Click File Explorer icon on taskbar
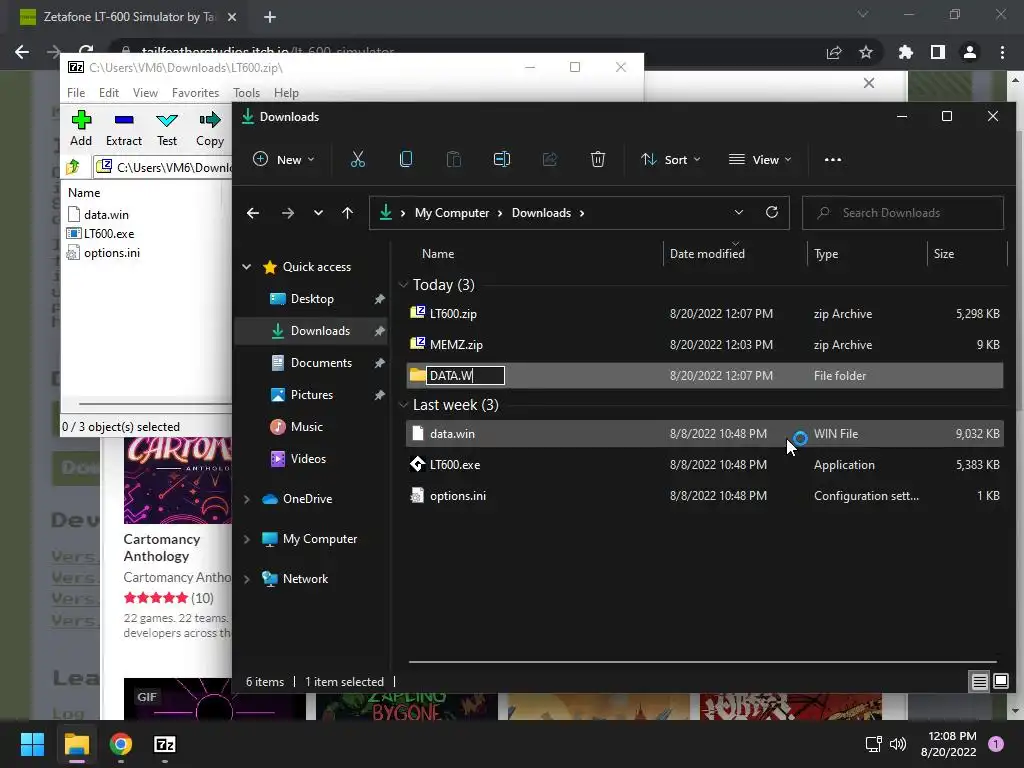This screenshot has width=1024, height=768. [76, 744]
